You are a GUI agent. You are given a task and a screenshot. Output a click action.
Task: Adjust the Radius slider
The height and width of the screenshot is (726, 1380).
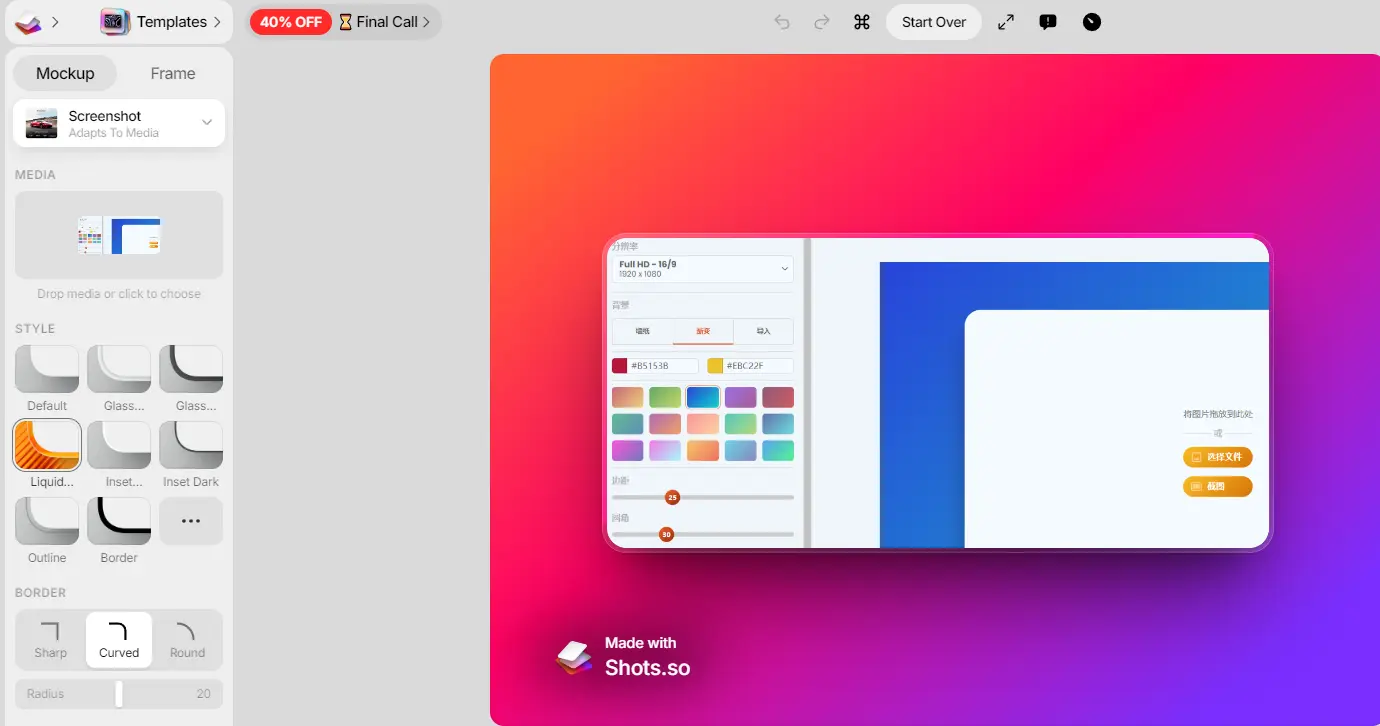(119, 694)
